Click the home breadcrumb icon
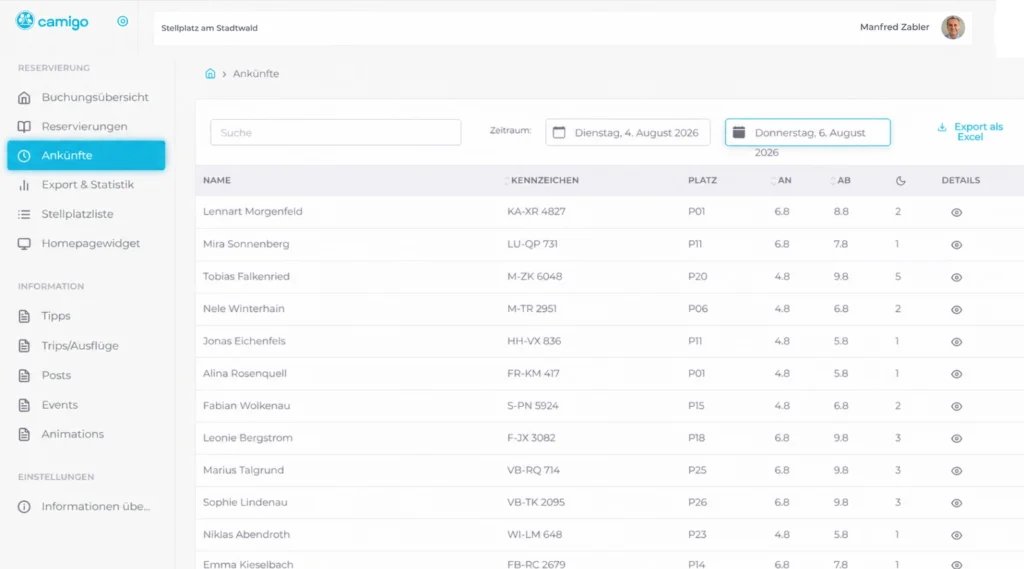The image size is (1024, 569). pos(210,74)
